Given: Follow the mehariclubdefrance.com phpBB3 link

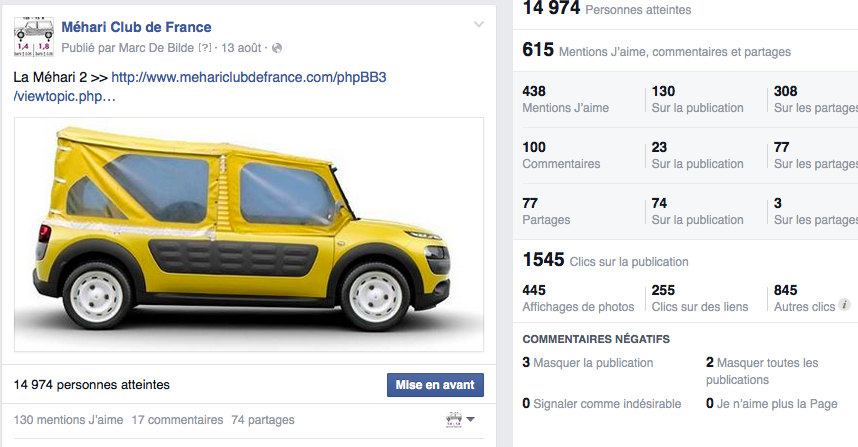Looking at the screenshot, I should 200,86.
